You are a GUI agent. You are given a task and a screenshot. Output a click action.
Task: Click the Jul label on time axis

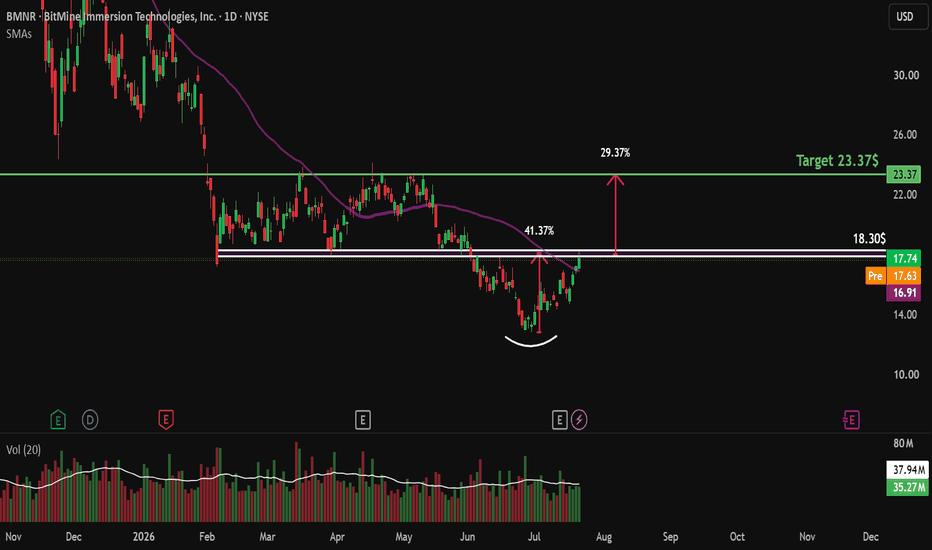click(x=534, y=536)
